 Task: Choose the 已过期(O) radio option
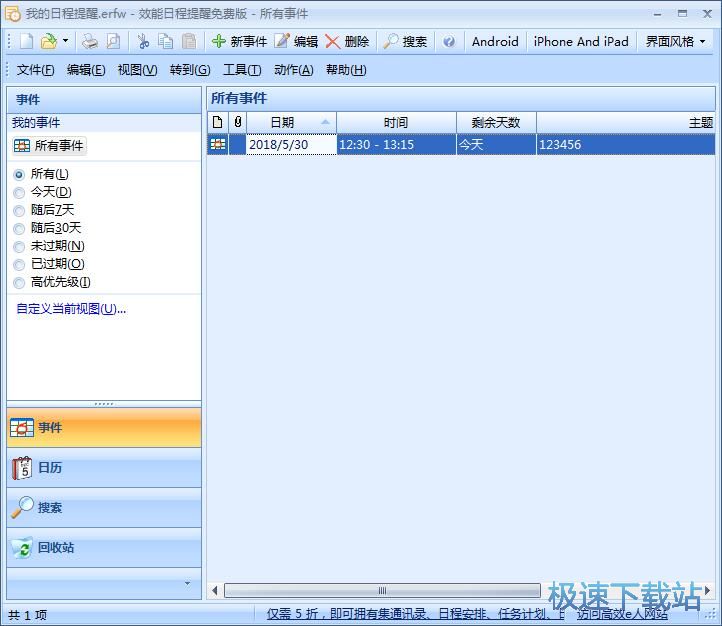(19, 264)
